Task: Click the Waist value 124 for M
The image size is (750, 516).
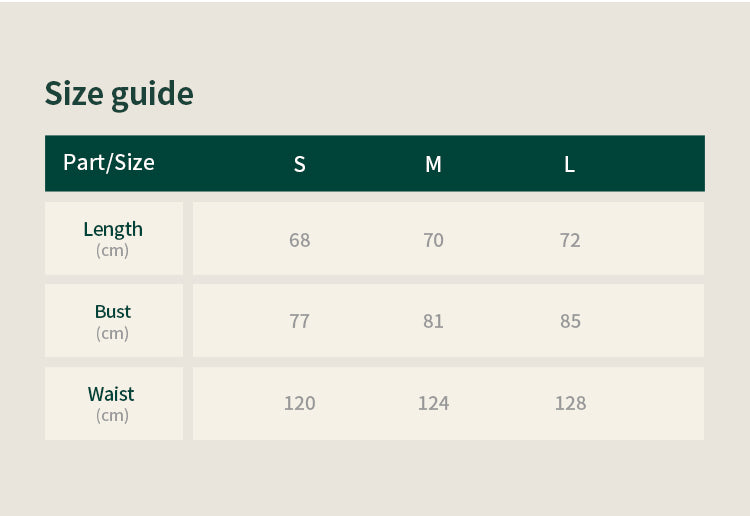Action: pos(433,403)
